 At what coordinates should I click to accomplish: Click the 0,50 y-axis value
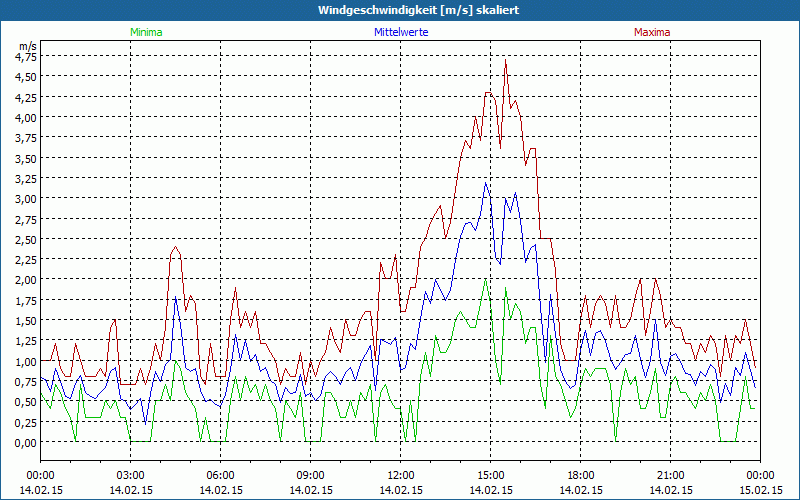click(26, 402)
